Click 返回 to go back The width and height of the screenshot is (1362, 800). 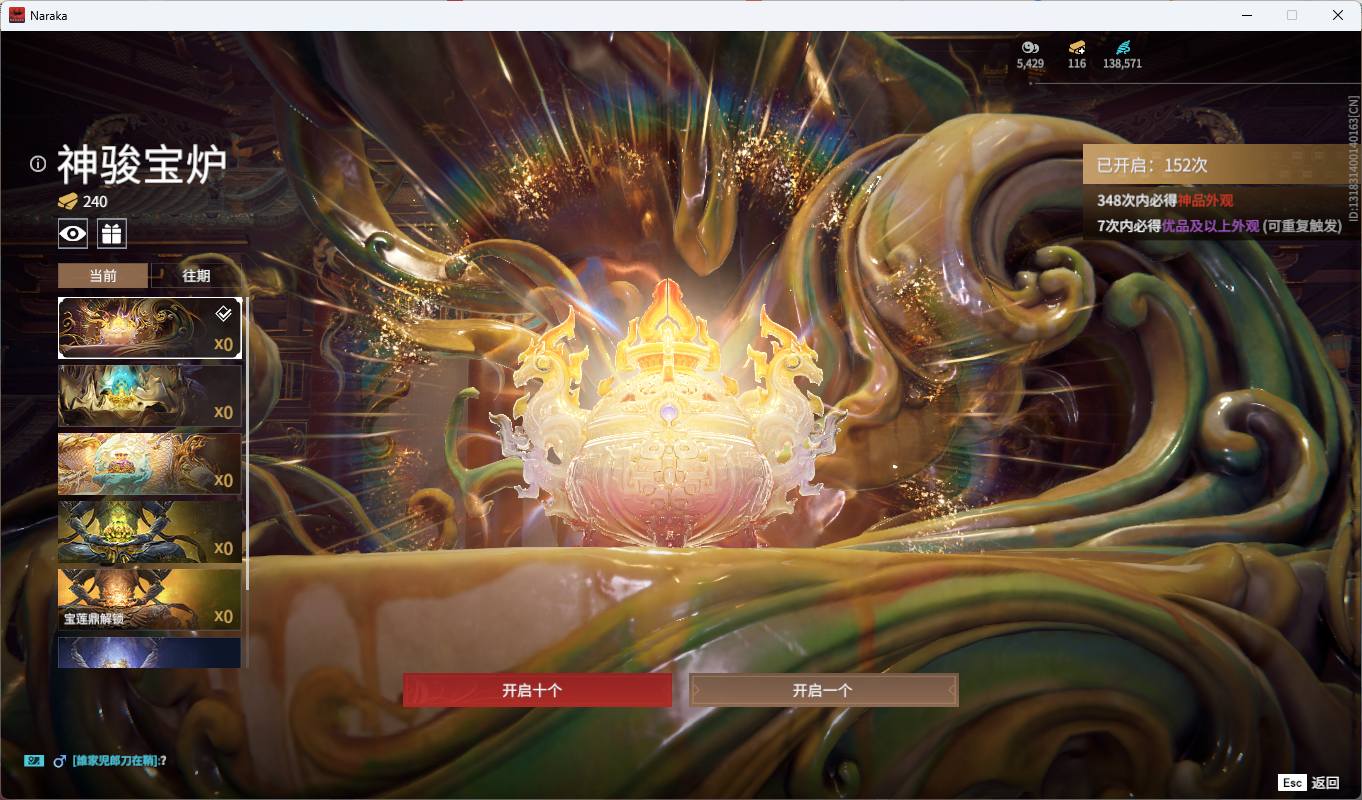click(x=1325, y=783)
